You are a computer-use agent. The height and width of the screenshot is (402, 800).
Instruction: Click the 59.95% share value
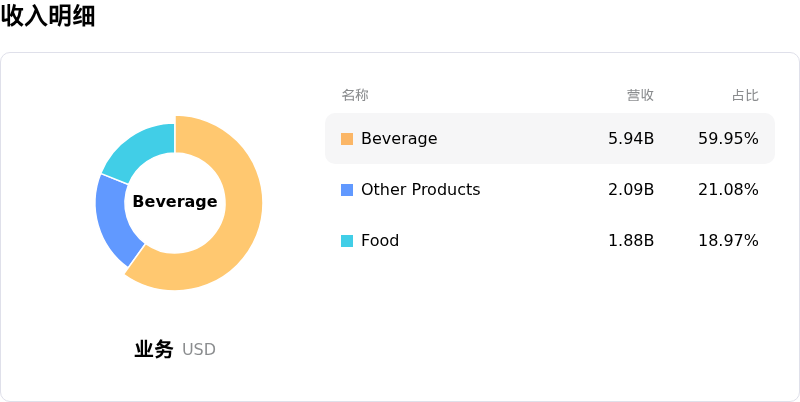point(728,139)
